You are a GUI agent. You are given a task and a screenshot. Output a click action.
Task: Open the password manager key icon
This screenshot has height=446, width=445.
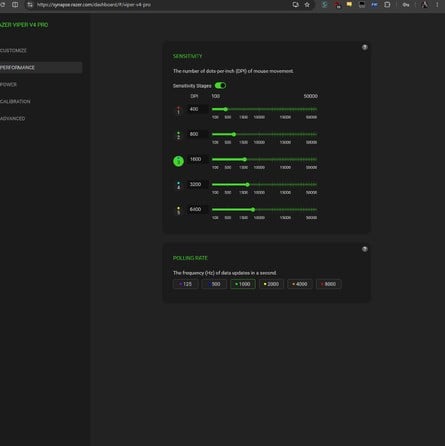[x=406, y=5]
